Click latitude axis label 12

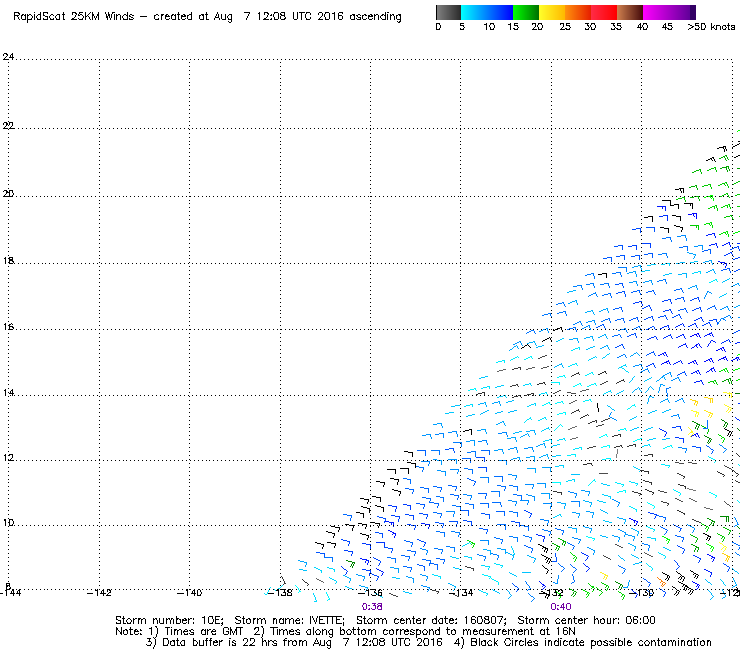point(8,458)
